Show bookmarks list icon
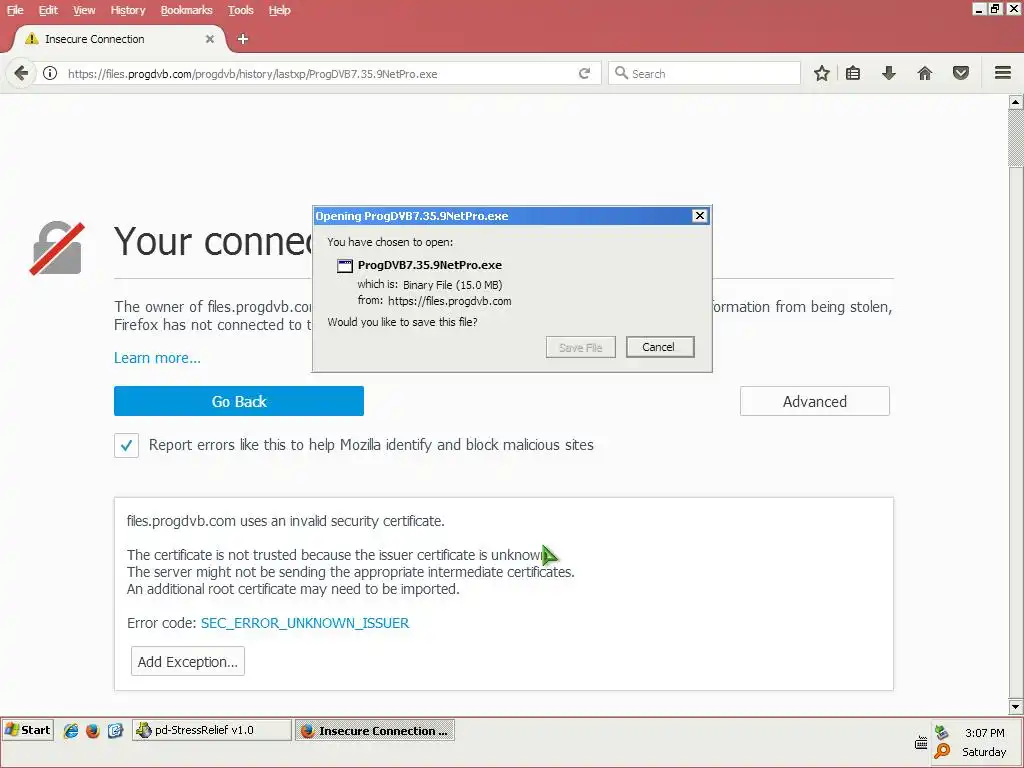Viewport: 1024px width, 768px height. [x=853, y=73]
